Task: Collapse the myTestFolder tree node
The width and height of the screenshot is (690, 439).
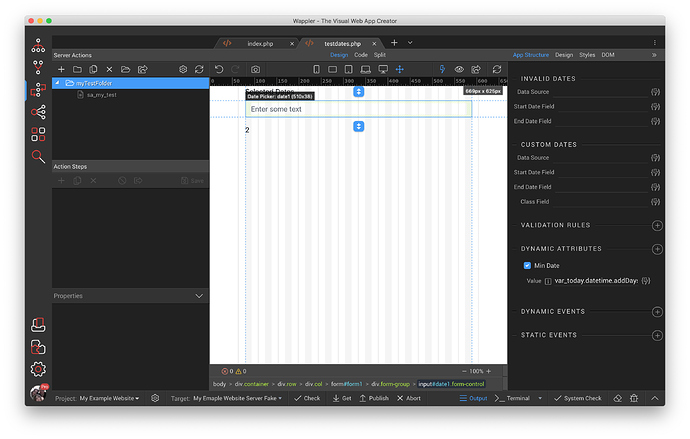Action: point(57,83)
